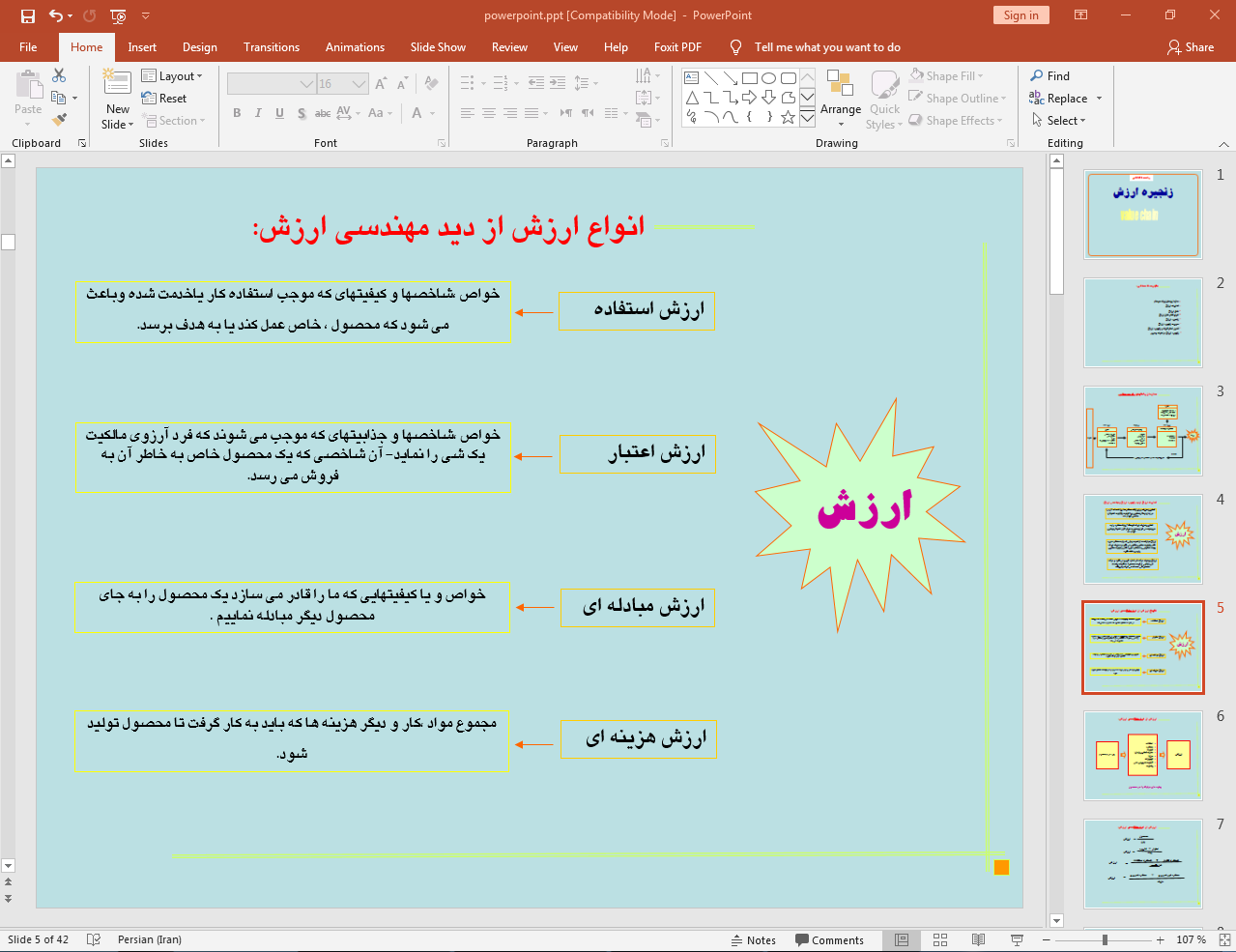Screen dimensions: 1236x952
Task: Share the presentation
Action: coord(1191,46)
